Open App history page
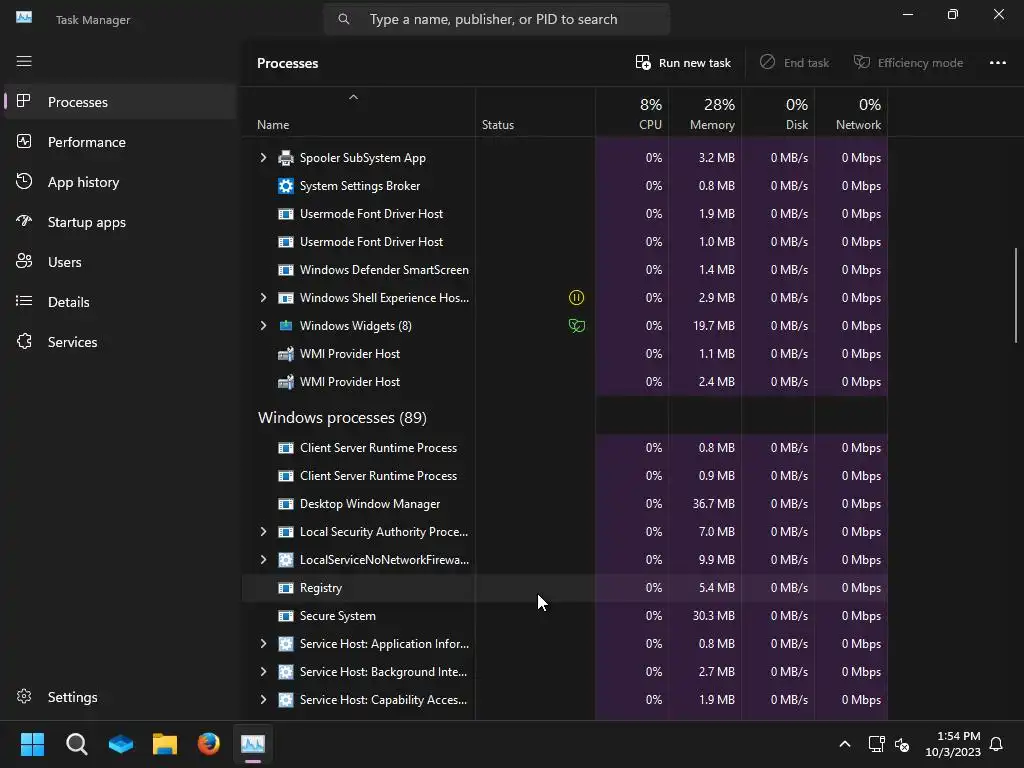Viewport: 1024px width, 768px height. click(120, 182)
